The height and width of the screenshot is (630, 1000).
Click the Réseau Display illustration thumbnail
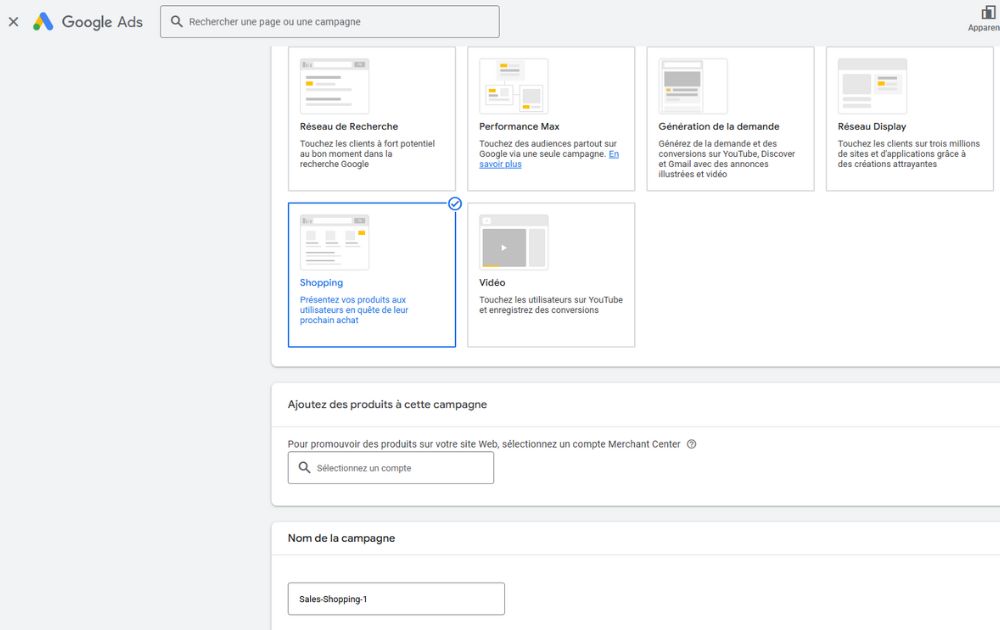(x=872, y=86)
